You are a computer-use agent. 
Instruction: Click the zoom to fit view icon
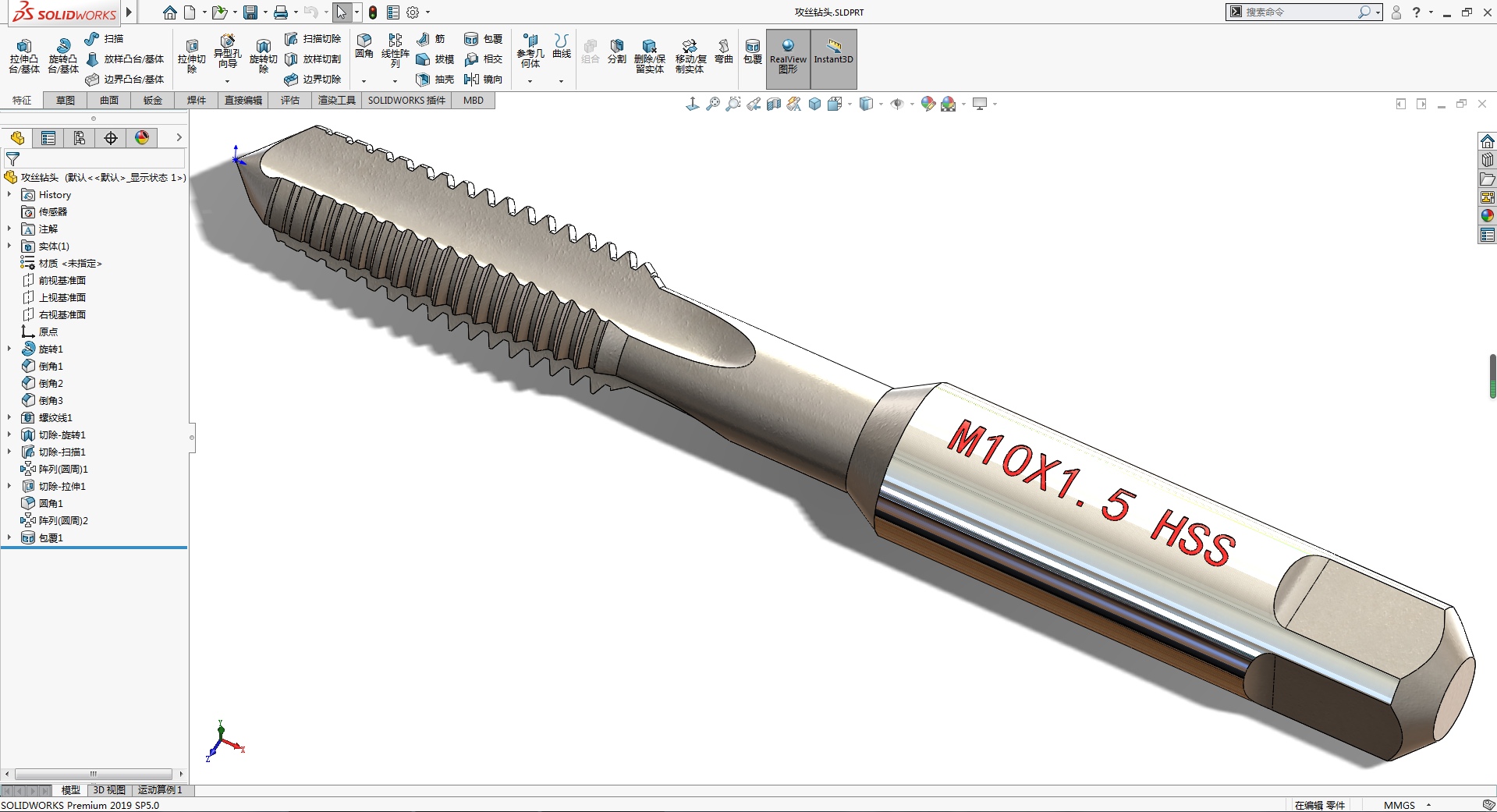tap(712, 104)
